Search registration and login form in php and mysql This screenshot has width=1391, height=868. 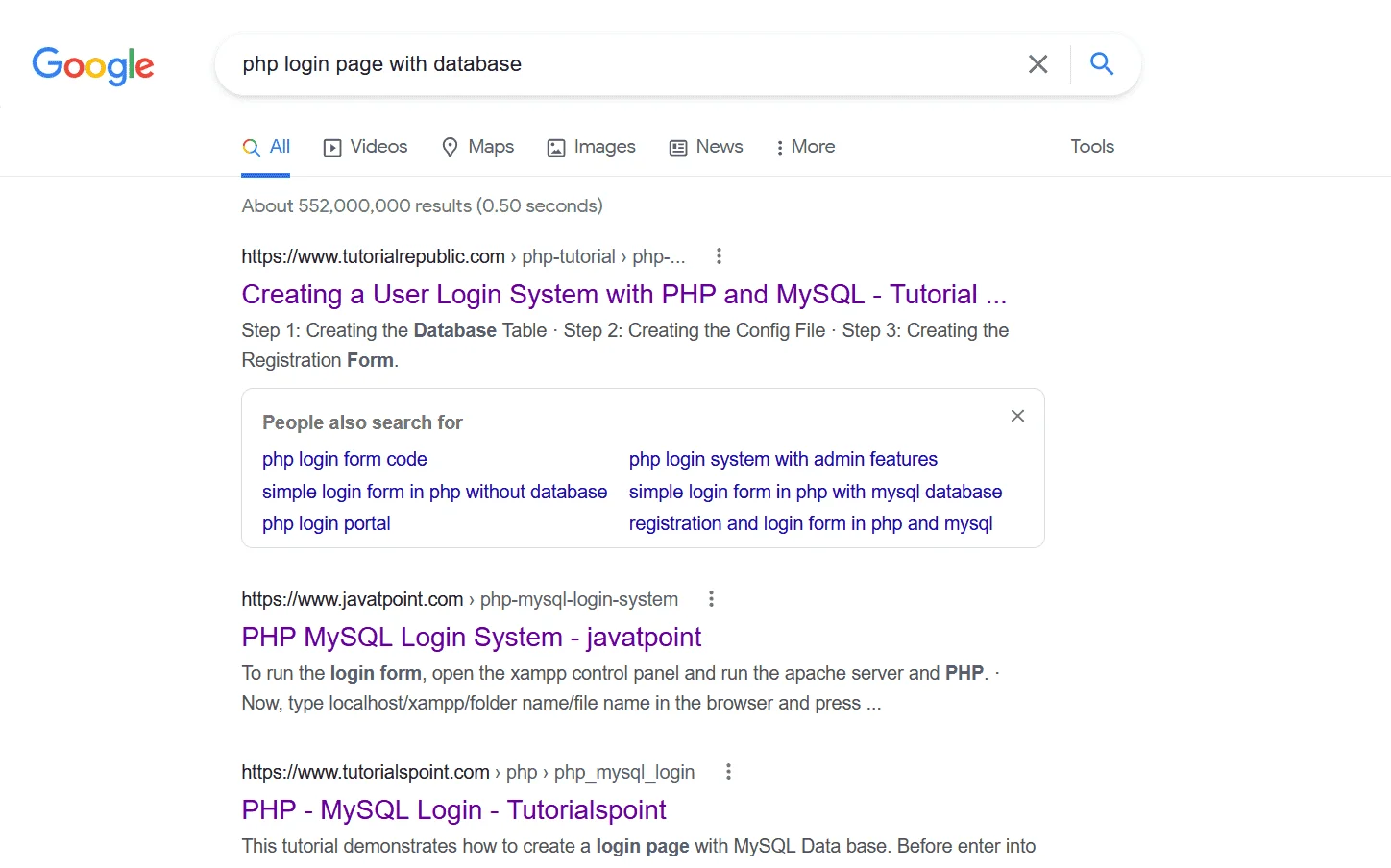pyautogui.click(x=811, y=524)
